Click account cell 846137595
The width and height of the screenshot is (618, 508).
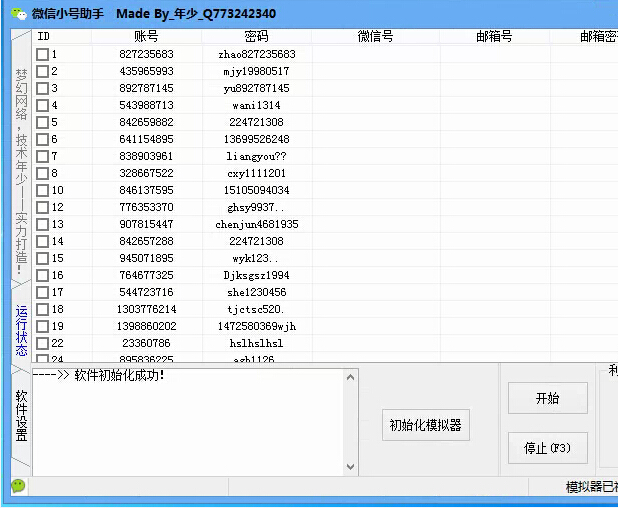147,190
